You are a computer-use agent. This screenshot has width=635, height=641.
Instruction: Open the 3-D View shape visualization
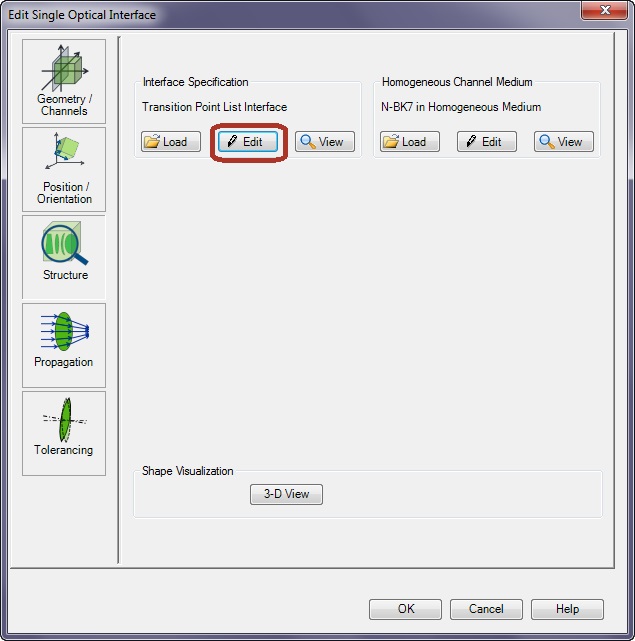click(286, 494)
